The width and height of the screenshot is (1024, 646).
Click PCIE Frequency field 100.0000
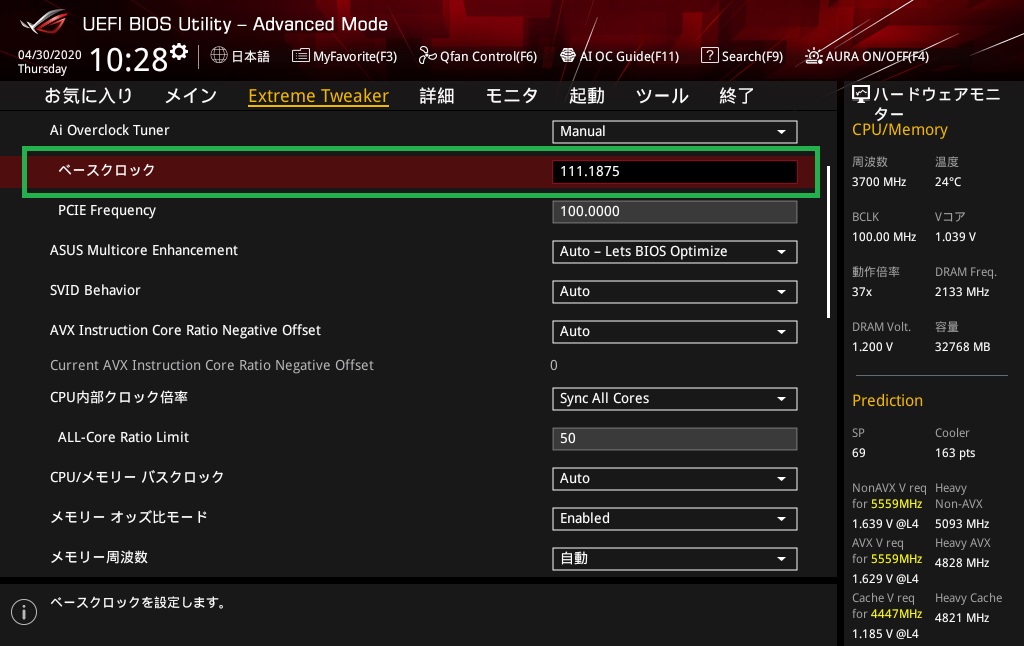[x=675, y=212]
